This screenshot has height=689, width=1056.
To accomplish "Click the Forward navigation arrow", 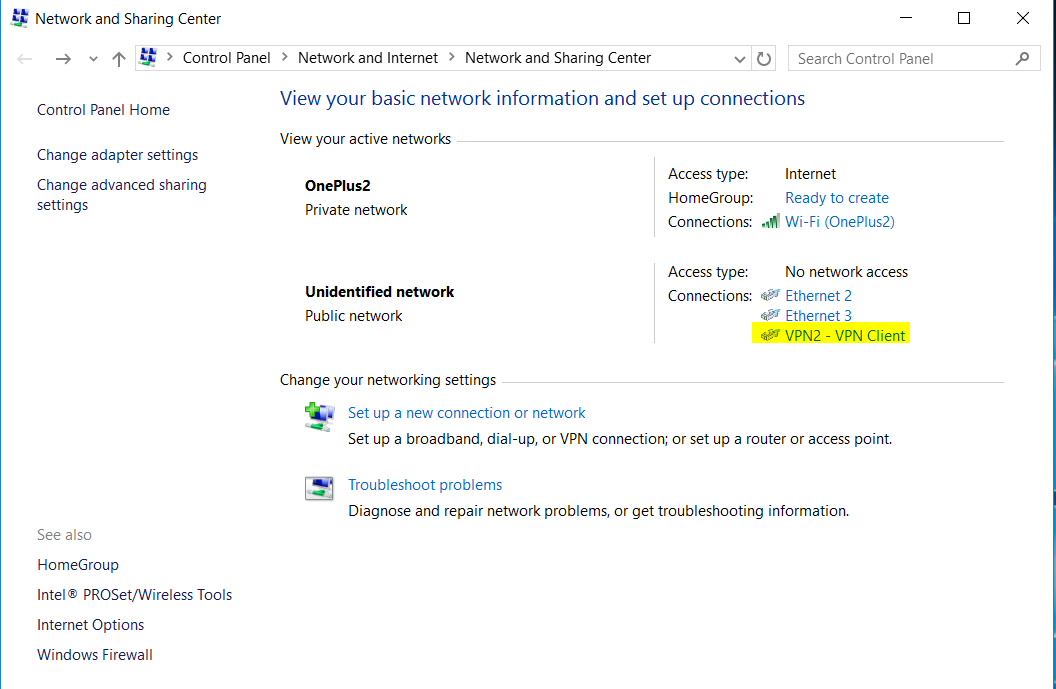I will coord(63,59).
